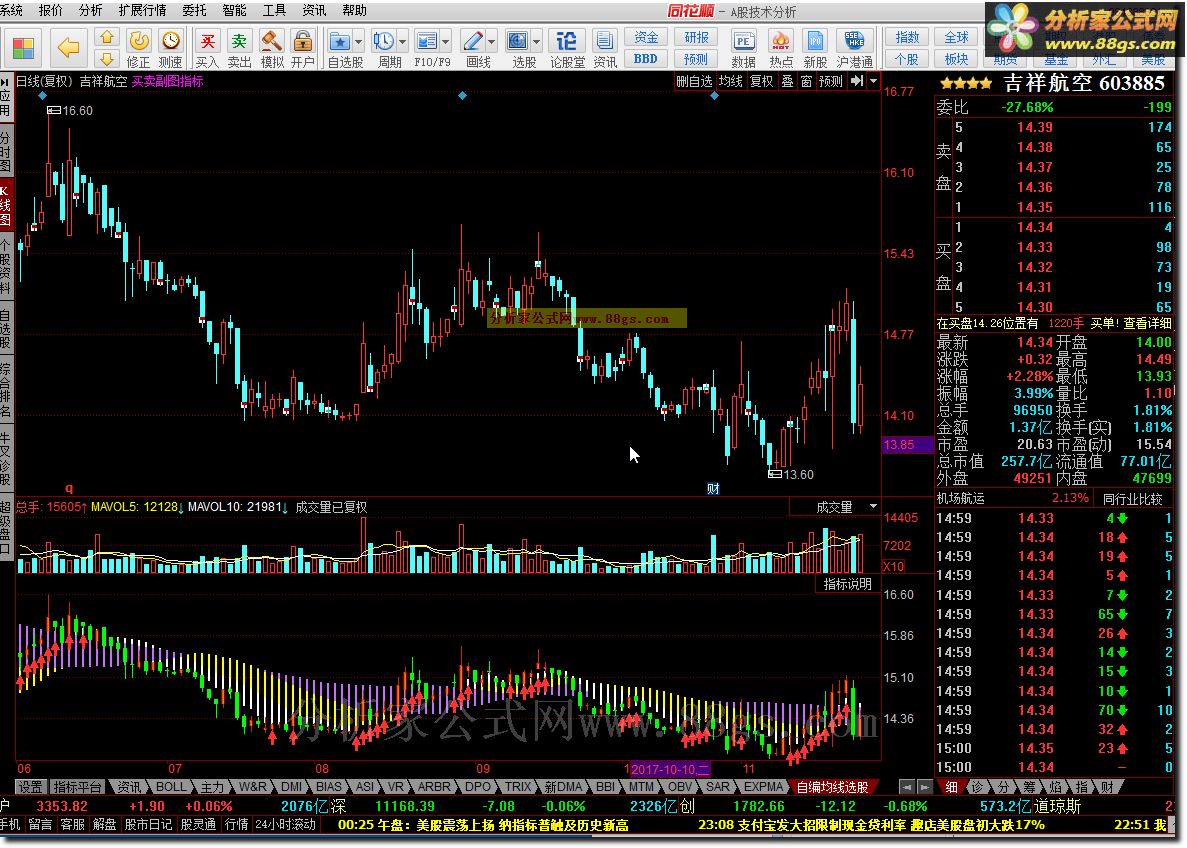This screenshot has height=848, width=1187.
Task: Select the 自编均线选股 tab
Action: pos(833,787)
